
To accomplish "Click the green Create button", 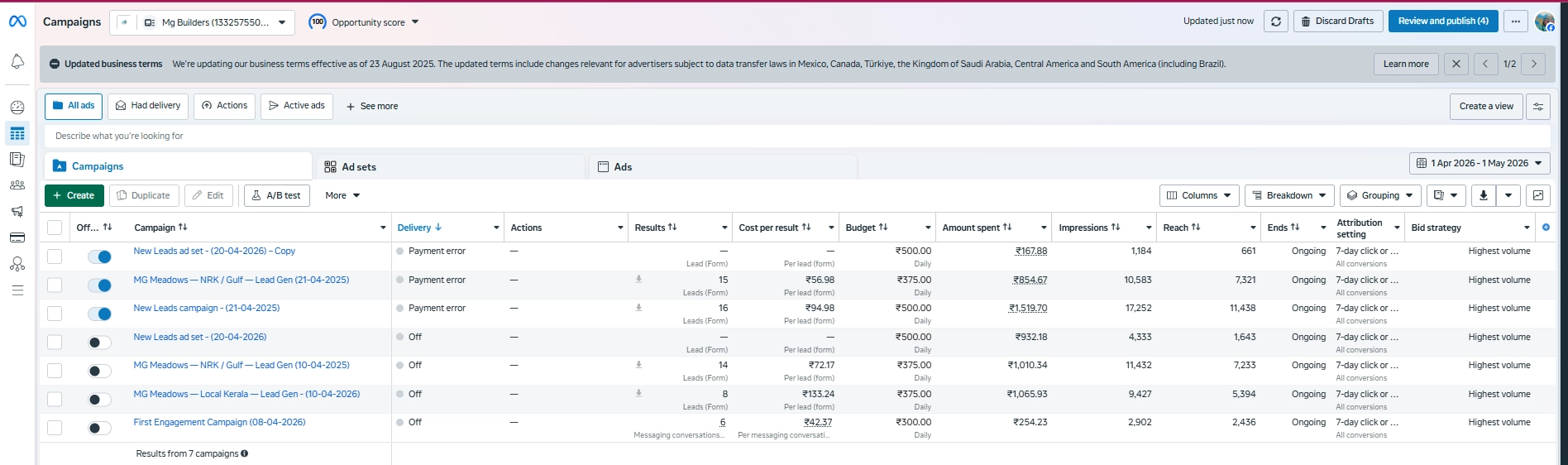I will [74, 195].
